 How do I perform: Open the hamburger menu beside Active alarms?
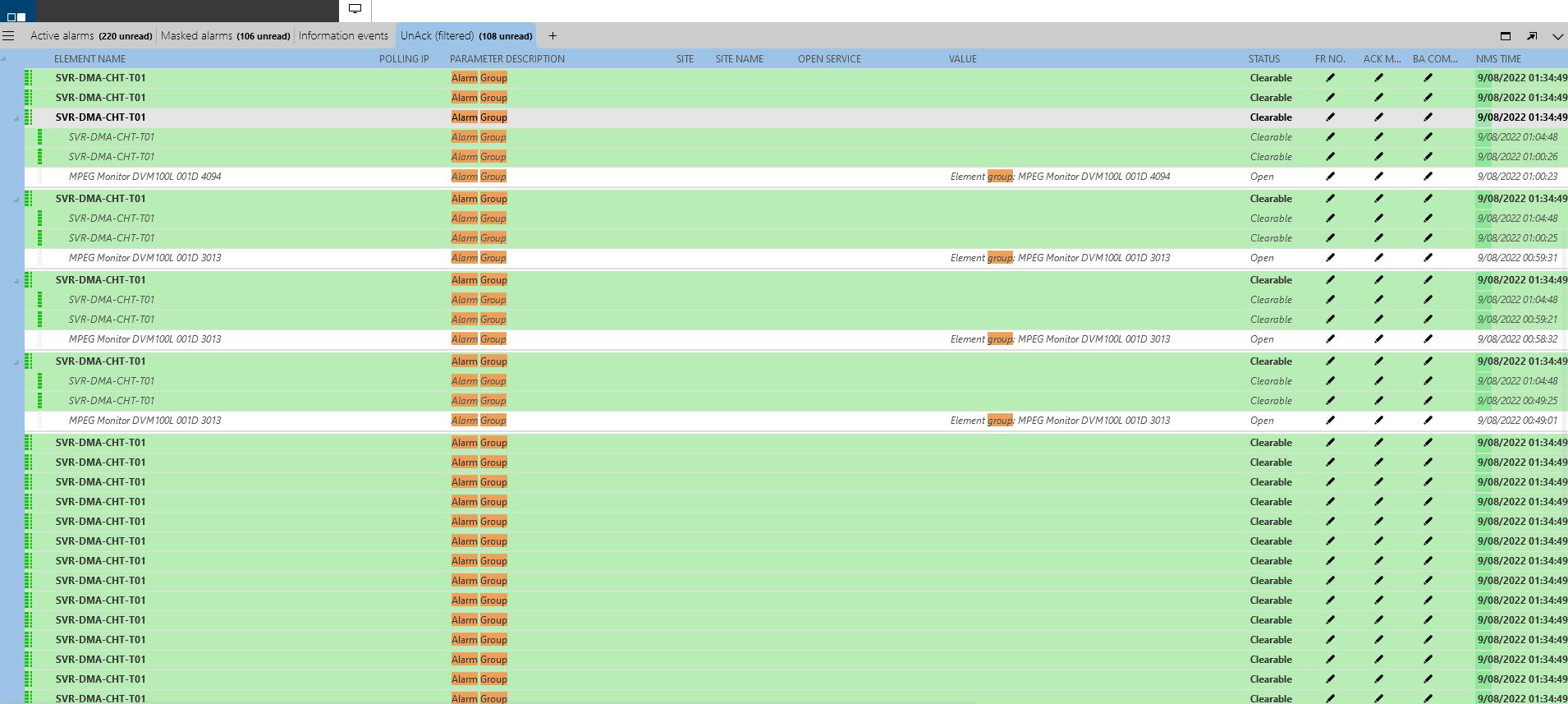[x=8, y=35]
